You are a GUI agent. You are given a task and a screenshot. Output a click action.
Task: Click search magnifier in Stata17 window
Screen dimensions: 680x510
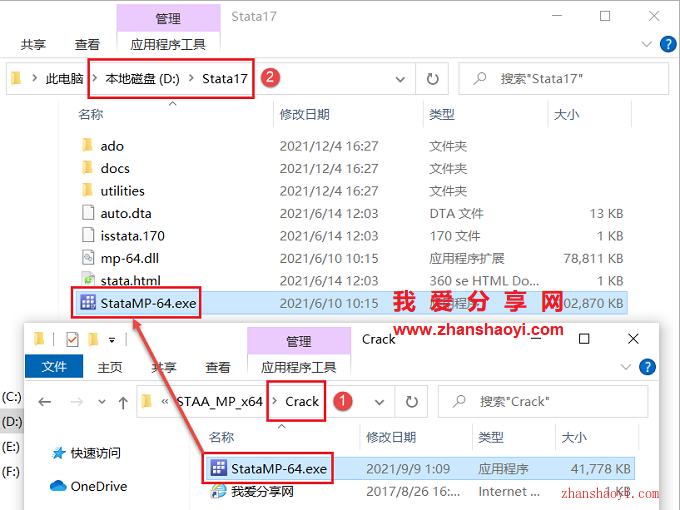(479, 78)
